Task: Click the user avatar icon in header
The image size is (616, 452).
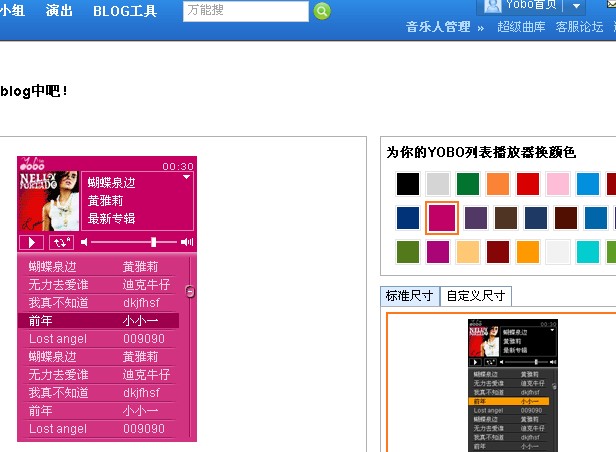Action: (493, 5)
